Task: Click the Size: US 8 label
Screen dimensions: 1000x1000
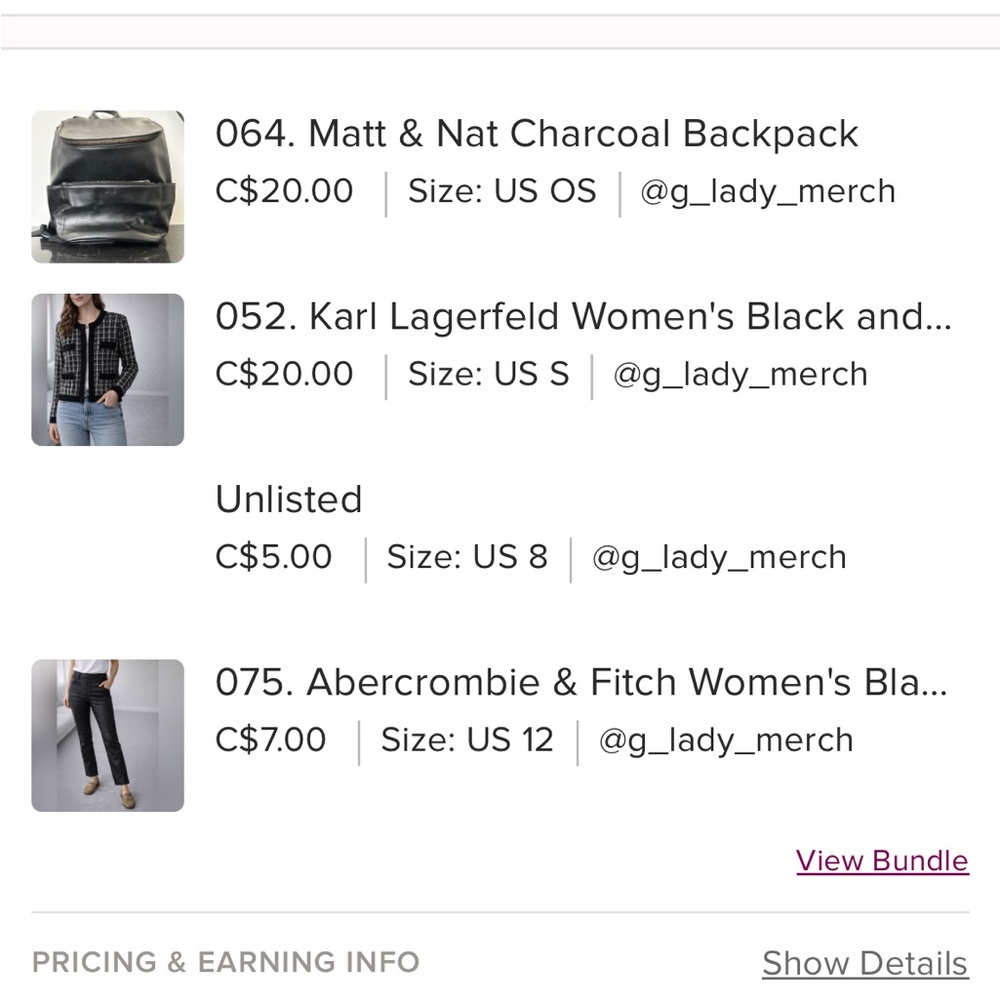Action: [x=467, y=557]
